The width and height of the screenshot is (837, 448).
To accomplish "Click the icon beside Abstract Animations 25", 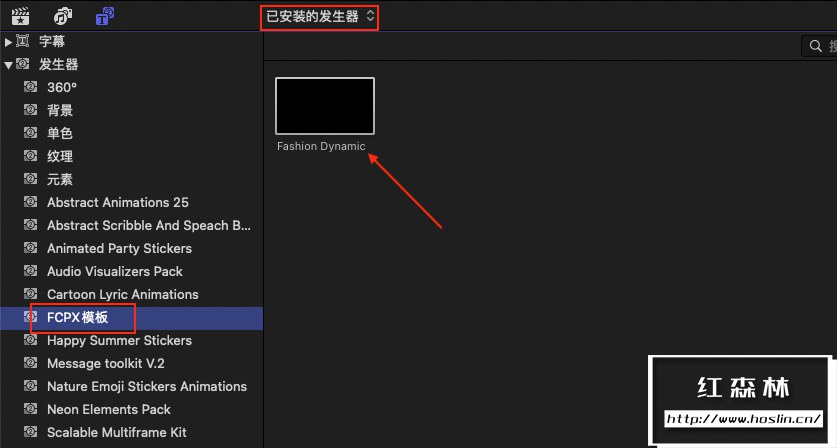I will (x=31, y=201).
